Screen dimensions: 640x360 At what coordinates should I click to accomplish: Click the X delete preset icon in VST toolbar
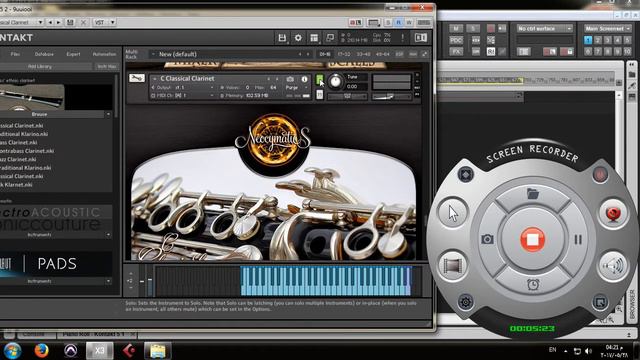(x=83, y=22)
